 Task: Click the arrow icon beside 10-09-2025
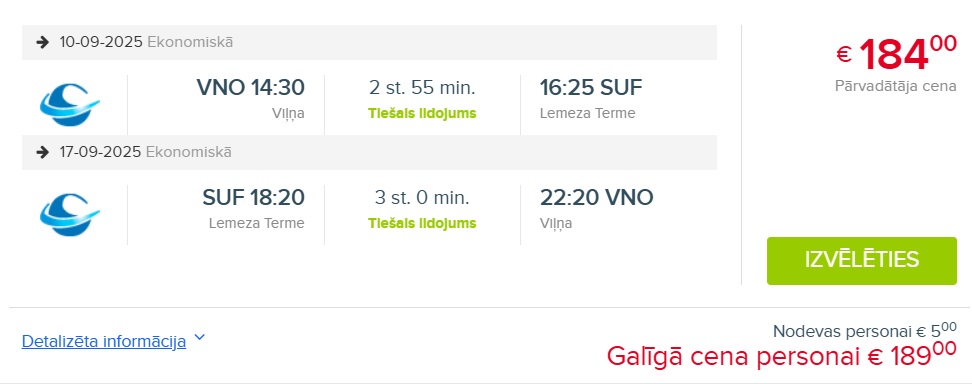42,42
